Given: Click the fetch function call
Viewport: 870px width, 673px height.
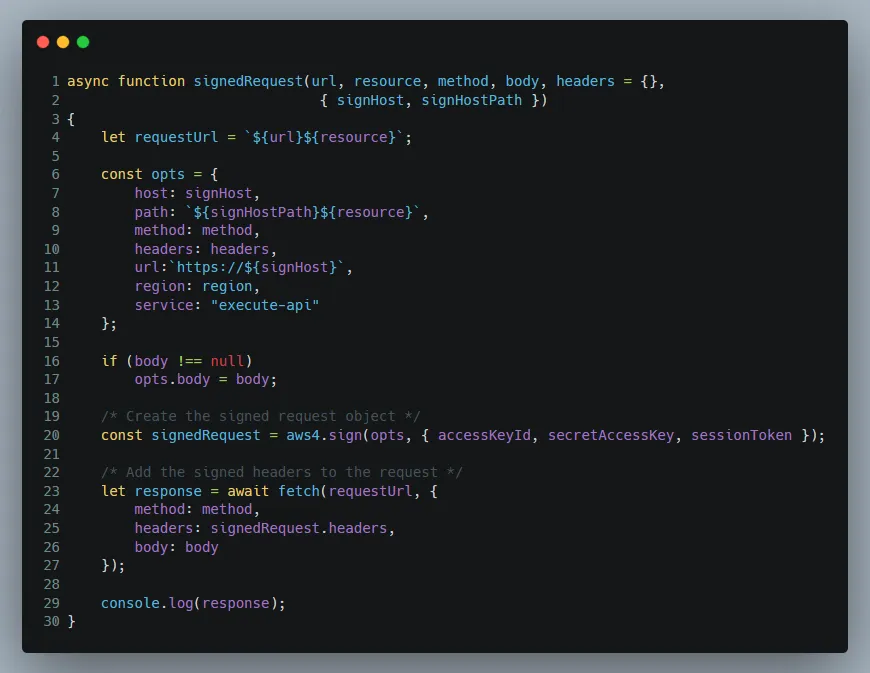Looking at the screenshot, I should (299, 491).
